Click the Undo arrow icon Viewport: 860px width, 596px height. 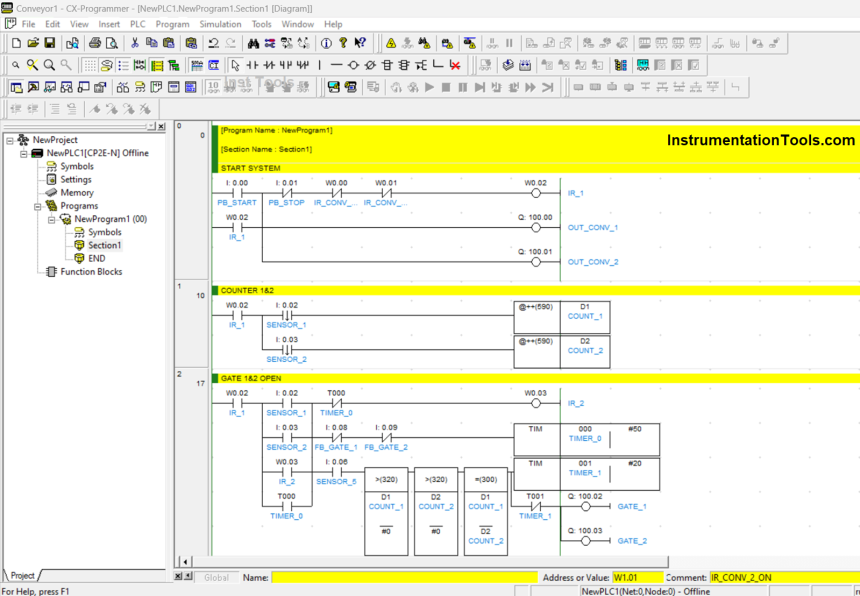[x=214, y=43]
